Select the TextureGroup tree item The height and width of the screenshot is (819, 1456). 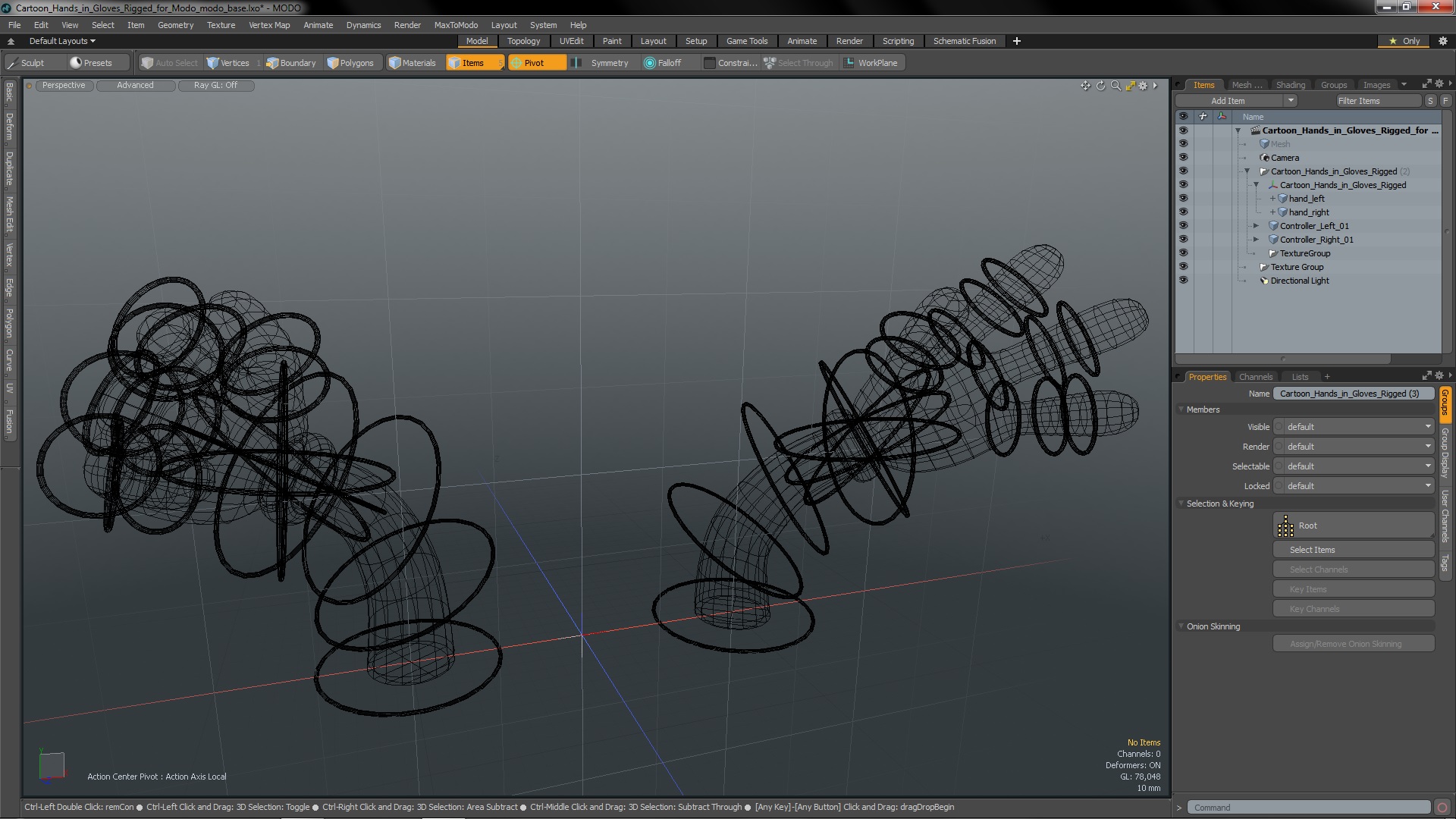pos(1304,253)
